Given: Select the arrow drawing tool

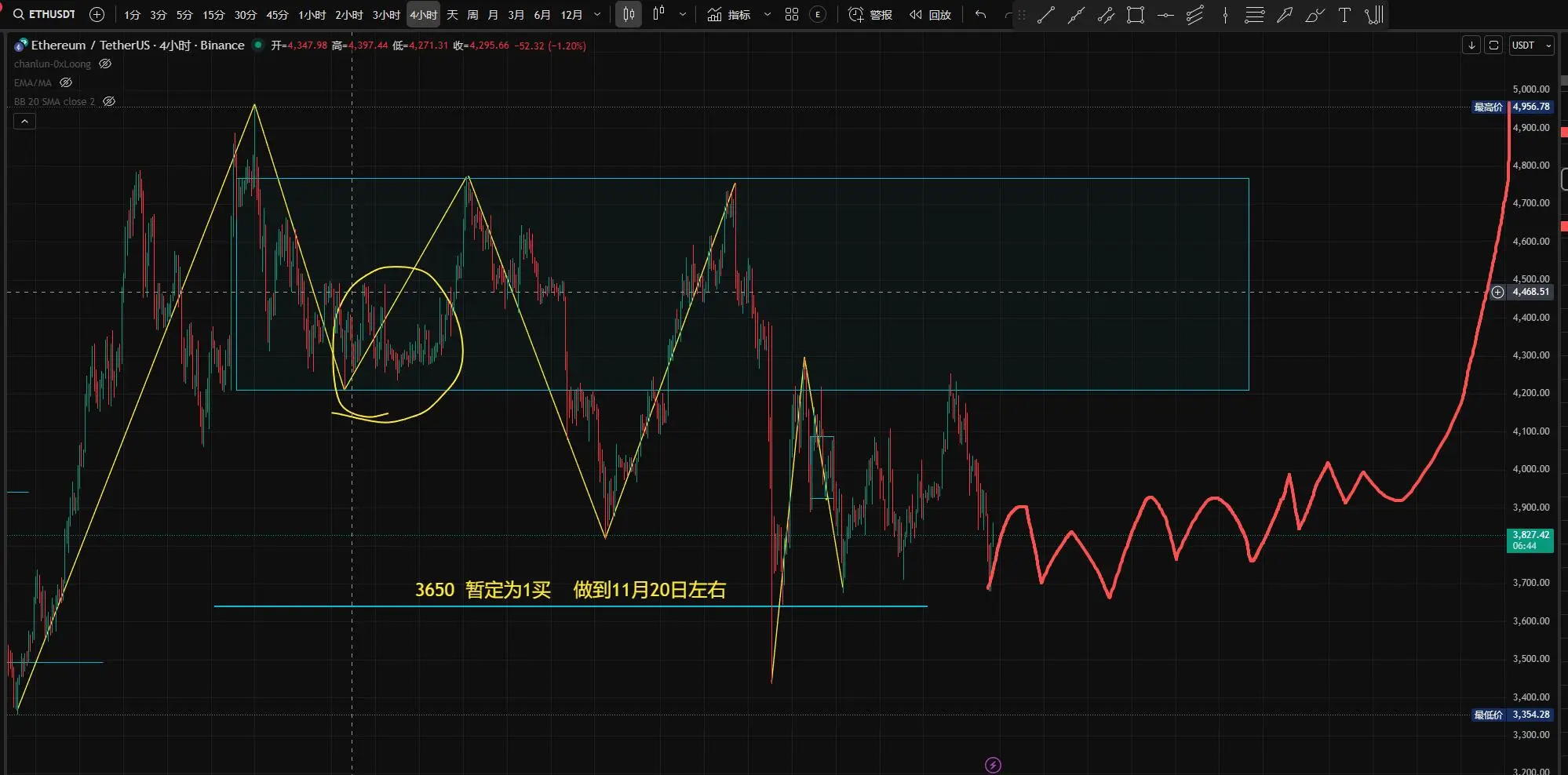Looking at the screenshot, I should (1285, 15).
